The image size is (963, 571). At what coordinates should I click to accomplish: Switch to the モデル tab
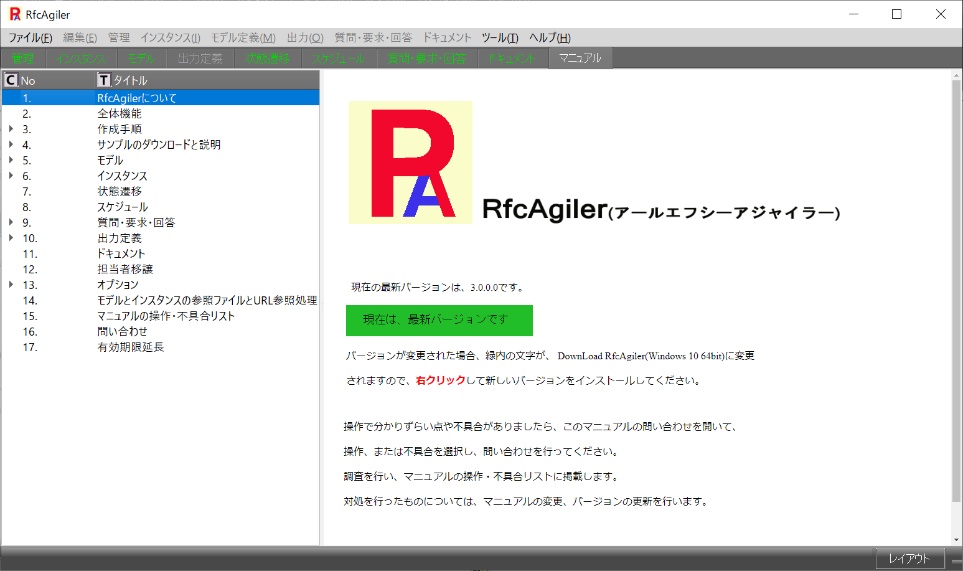pos(141,58)
